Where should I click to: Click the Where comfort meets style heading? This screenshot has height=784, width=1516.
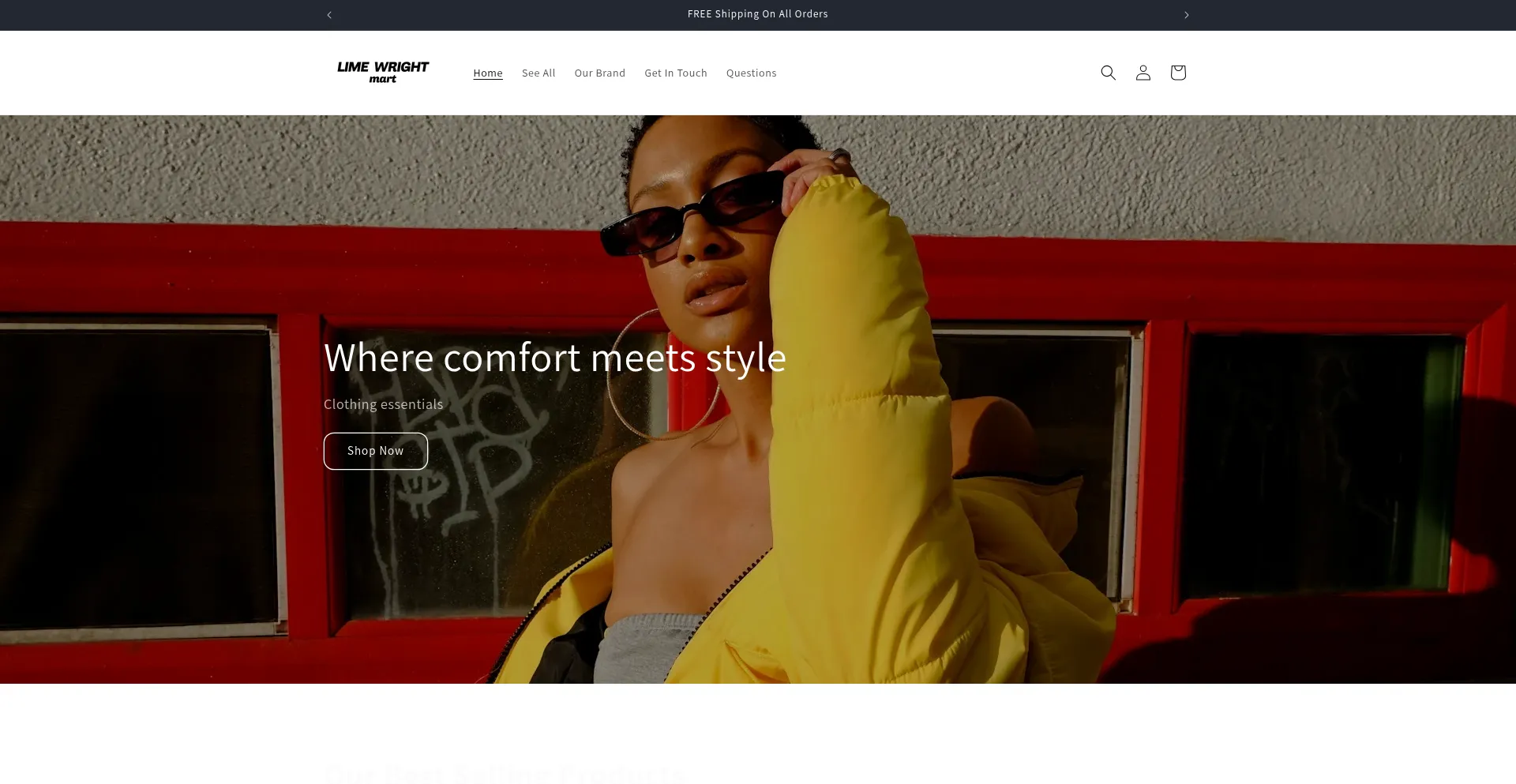point(555,358)
